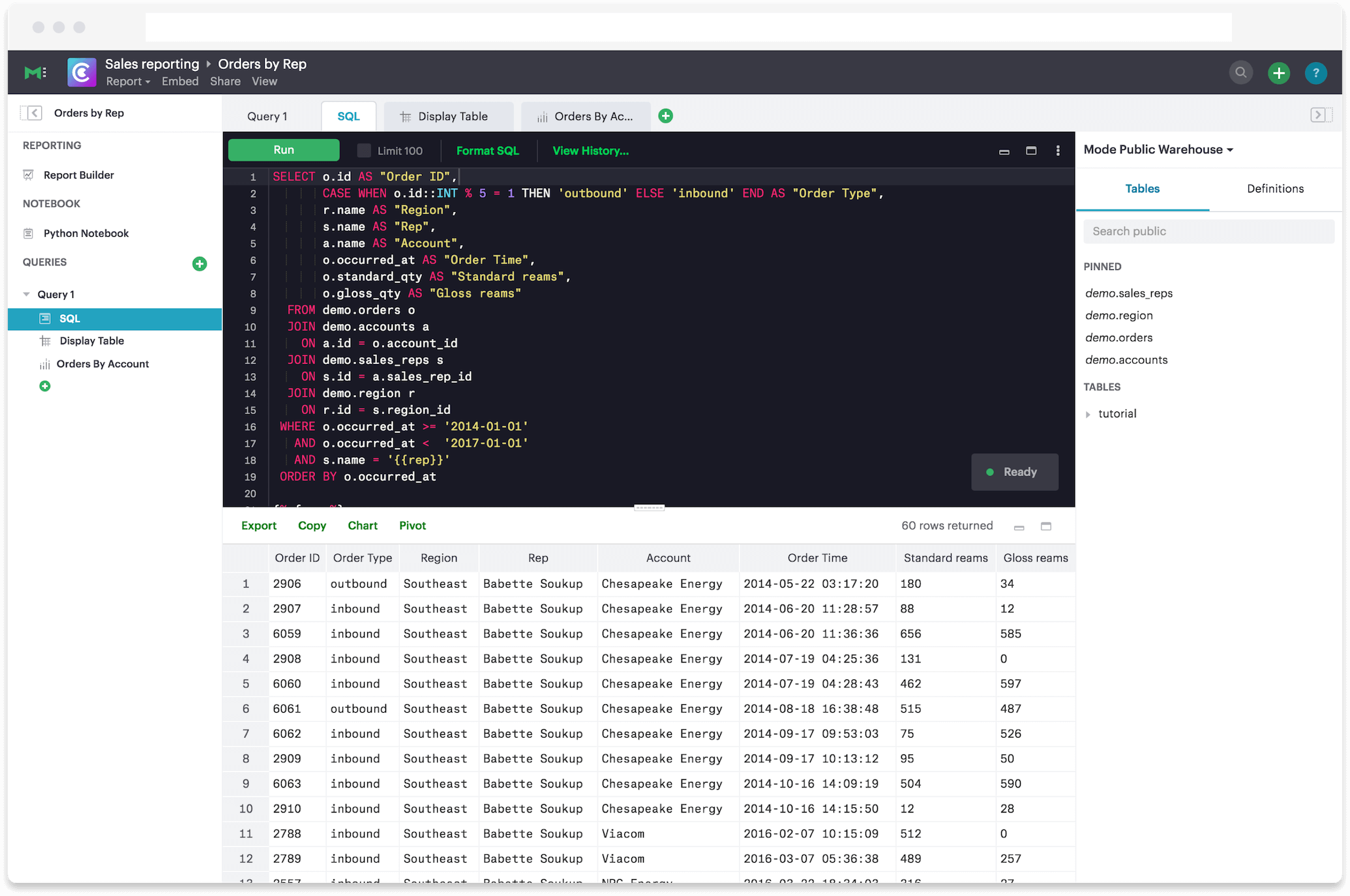The image size is (1350, 896).
Task: Add a new query with the green plus
Action: pos(200,263)
